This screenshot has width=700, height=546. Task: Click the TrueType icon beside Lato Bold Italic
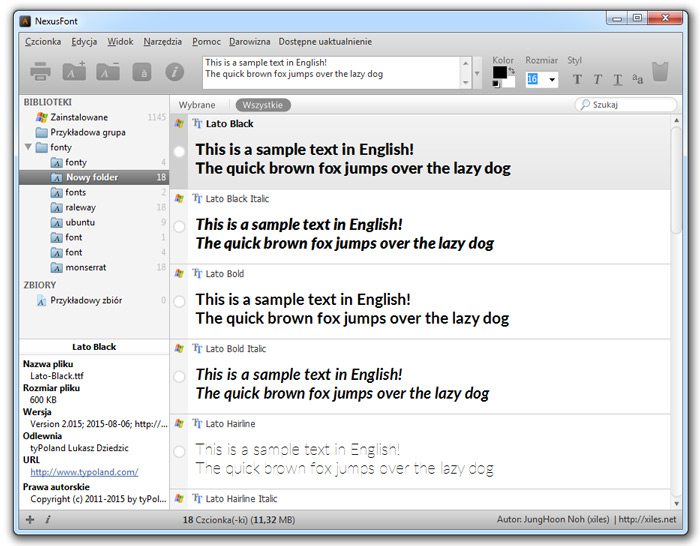tap(197, 349)
